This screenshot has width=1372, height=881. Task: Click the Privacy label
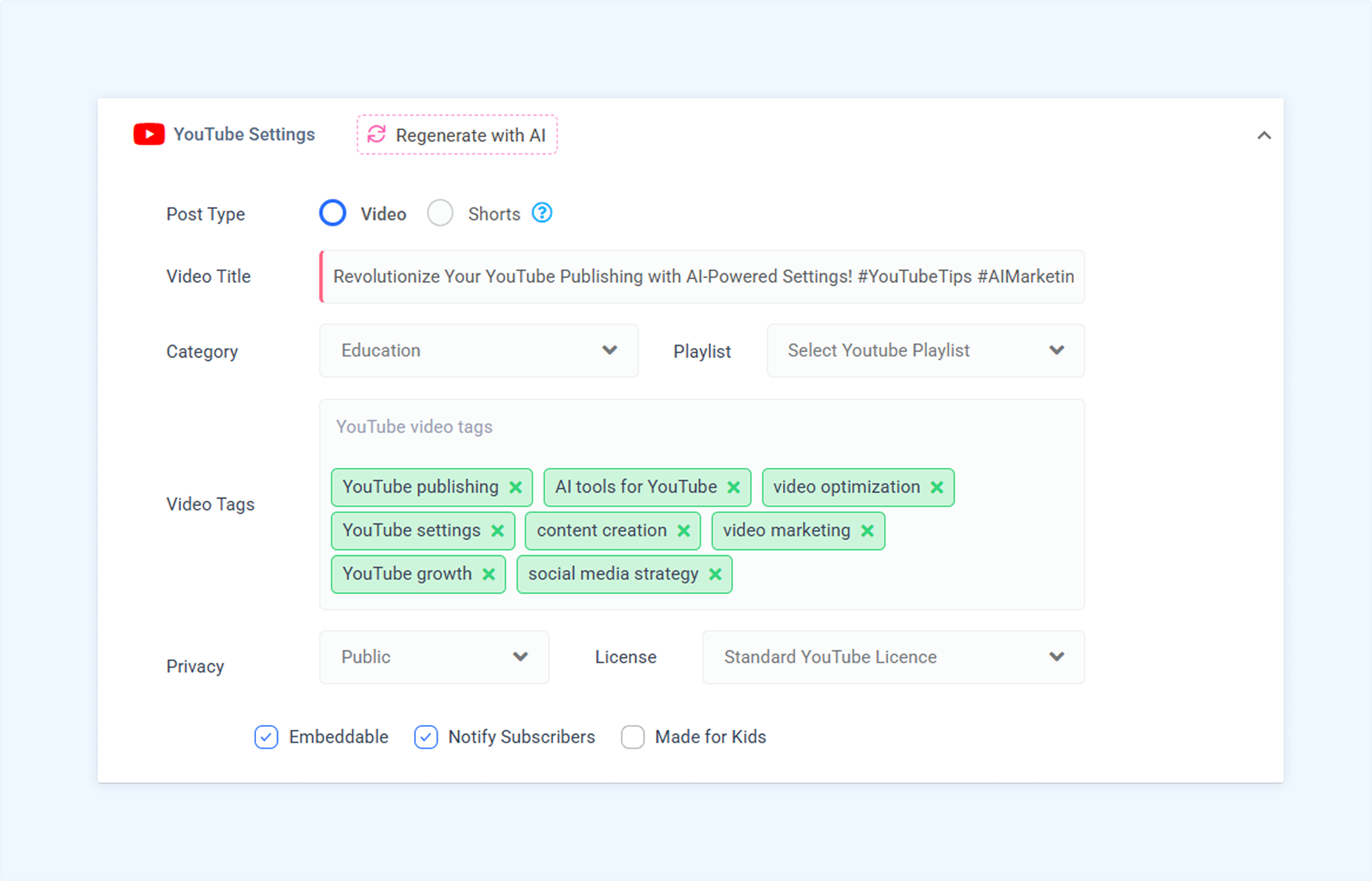[196, 667]
